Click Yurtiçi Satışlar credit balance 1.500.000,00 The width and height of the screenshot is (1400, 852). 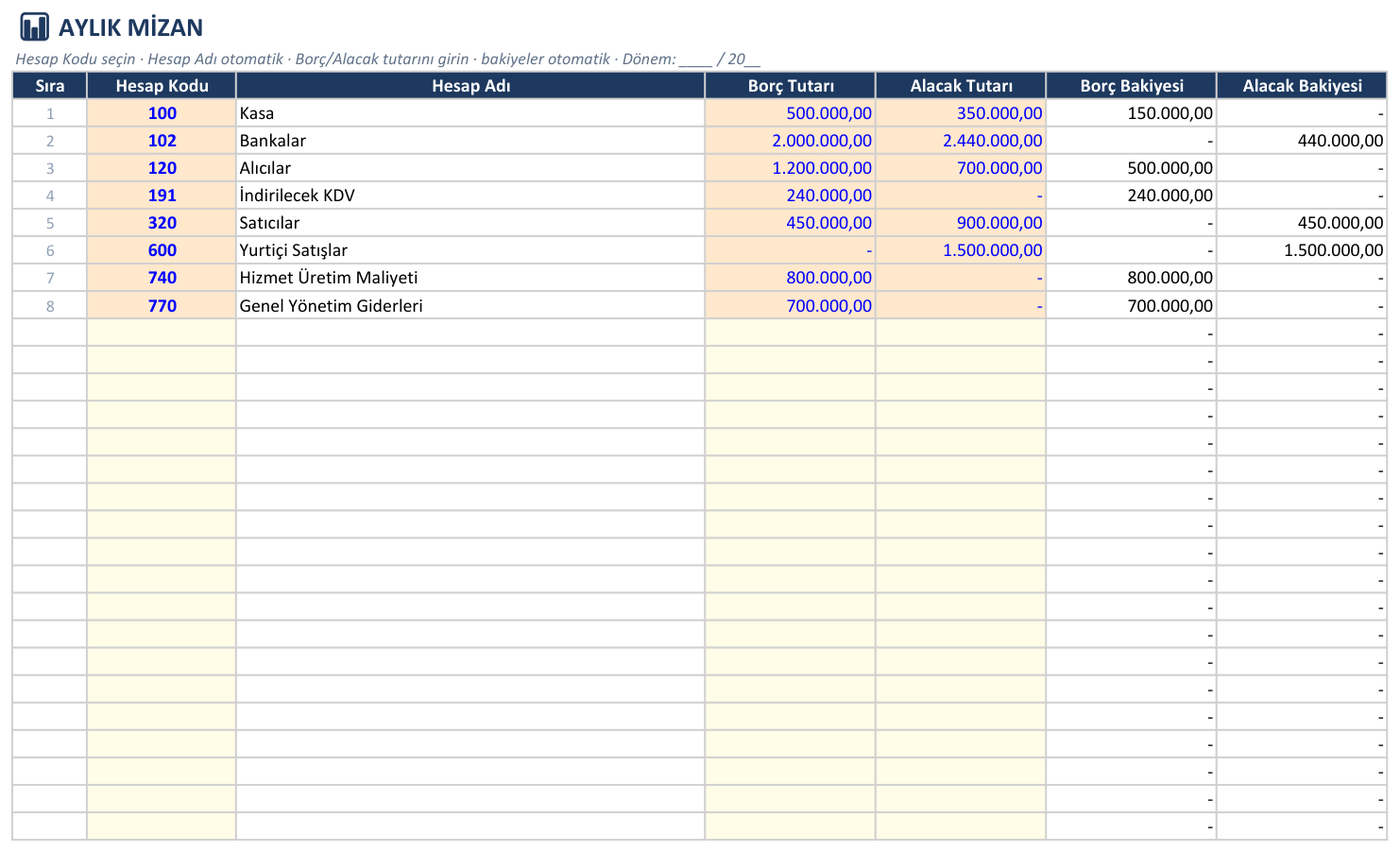1302,251
